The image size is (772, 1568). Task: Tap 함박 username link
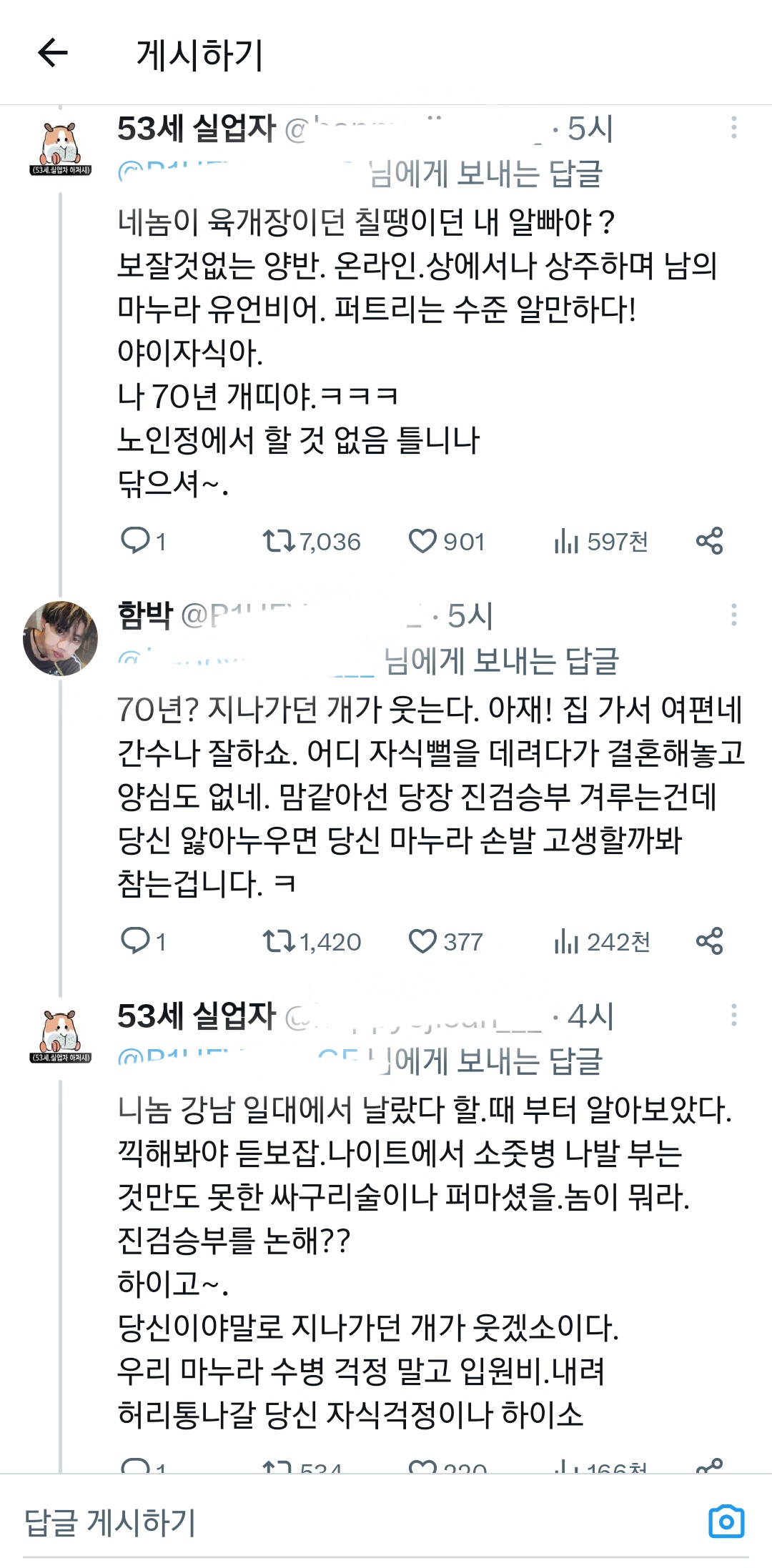[145, 615]
